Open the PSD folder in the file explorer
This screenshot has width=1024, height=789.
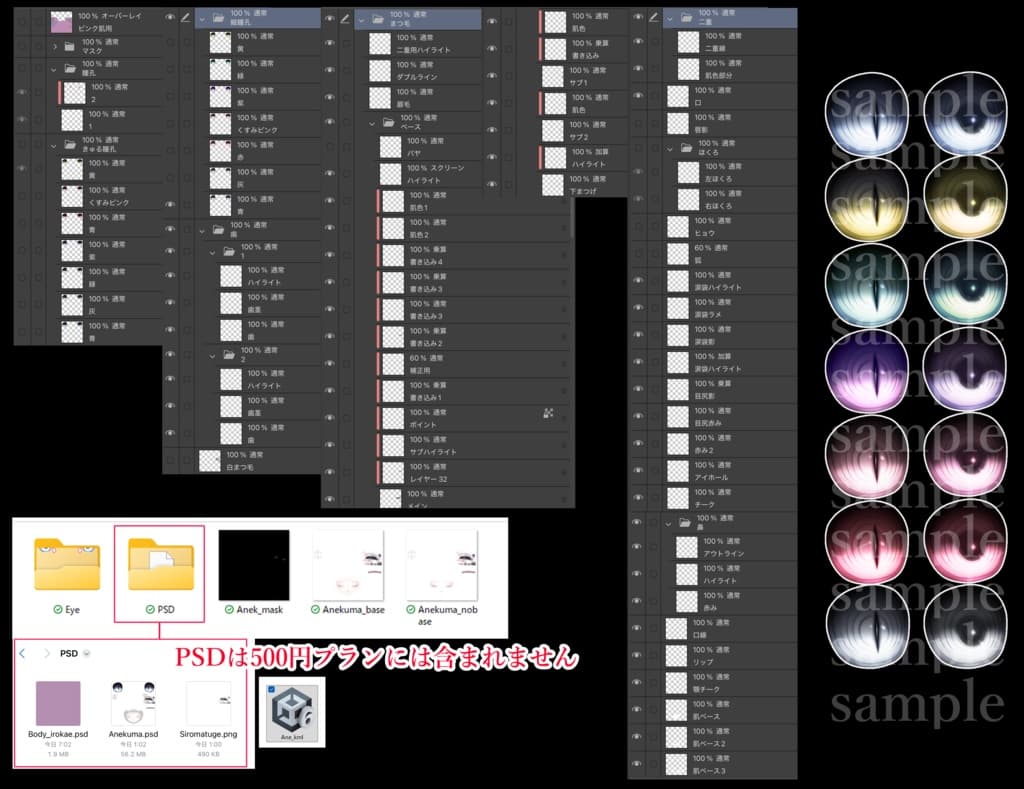click(161, 564)
